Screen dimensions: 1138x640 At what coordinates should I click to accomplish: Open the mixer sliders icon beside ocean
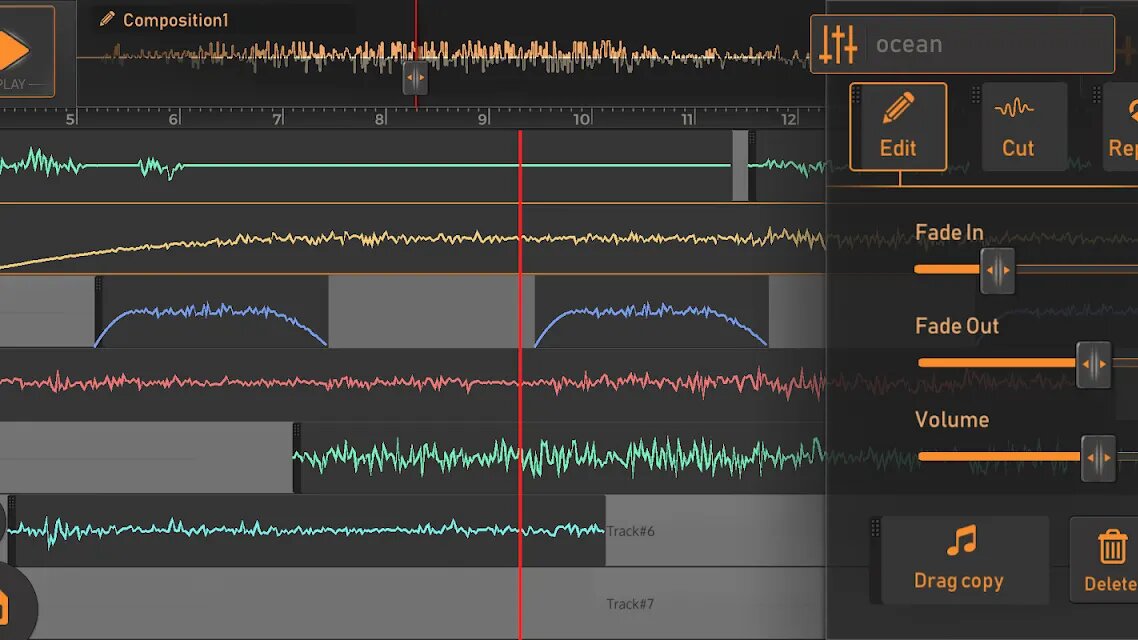point(838,45)
